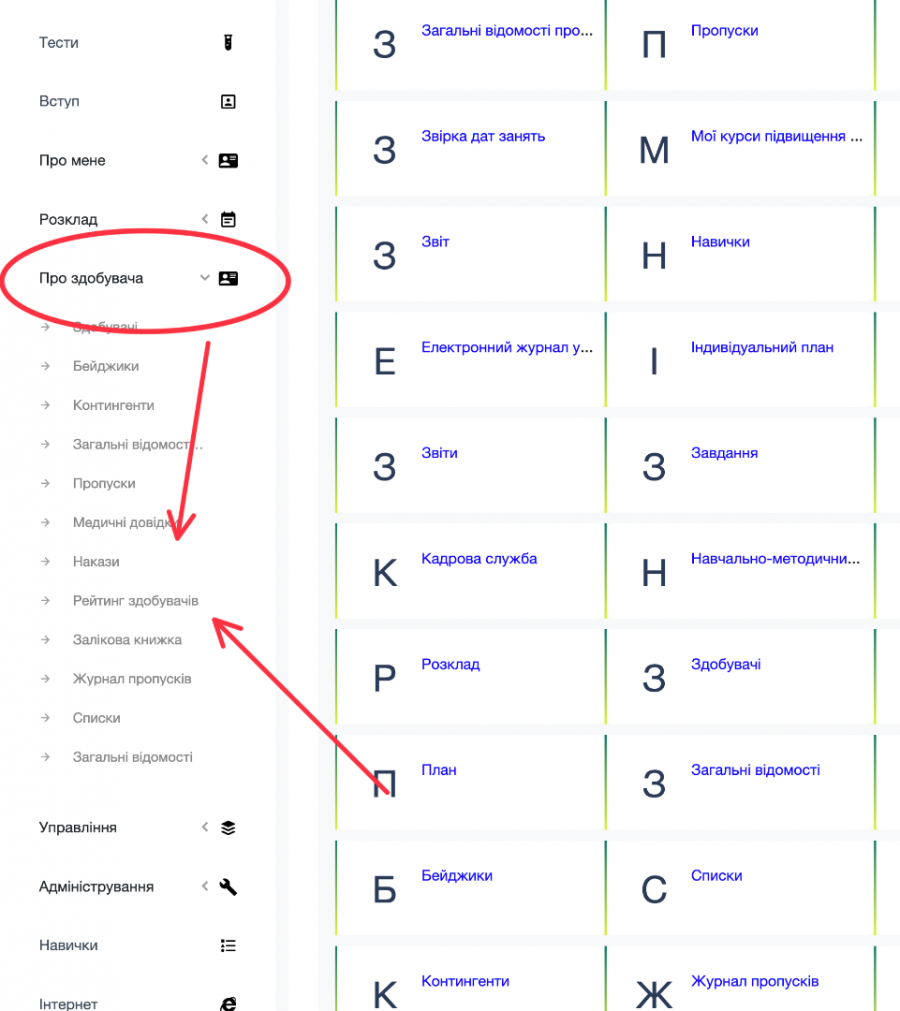Follow the Індивідуальний план link
This screenshot has width=900, height=1011.
(762, 348)
